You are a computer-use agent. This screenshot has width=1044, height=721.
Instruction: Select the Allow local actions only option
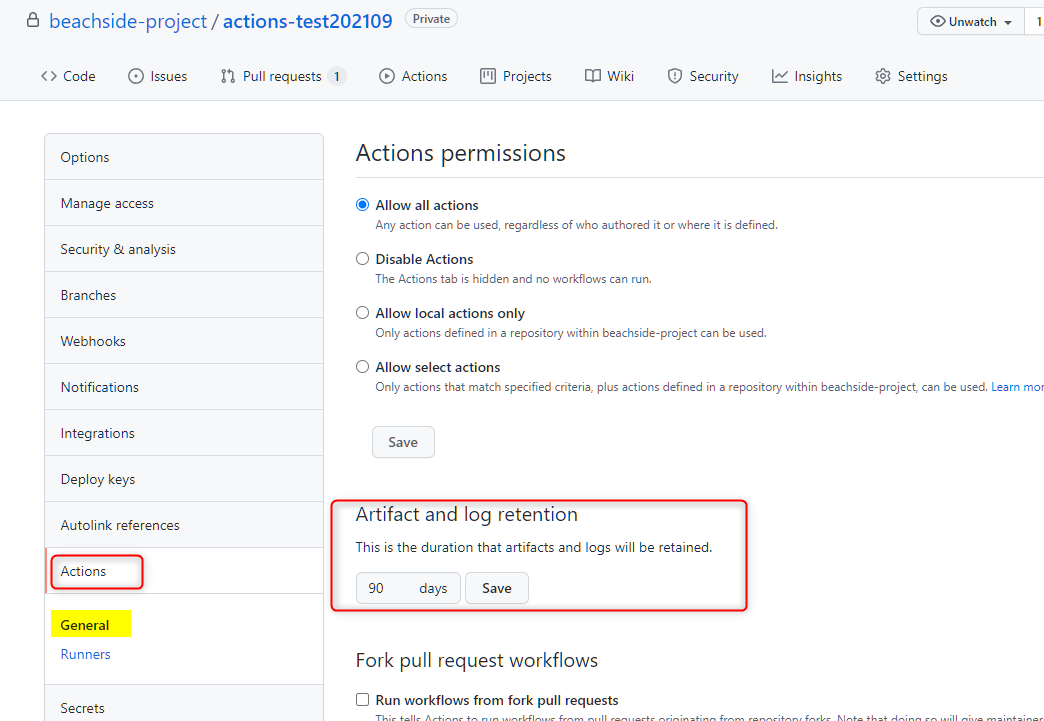[362, 312]
